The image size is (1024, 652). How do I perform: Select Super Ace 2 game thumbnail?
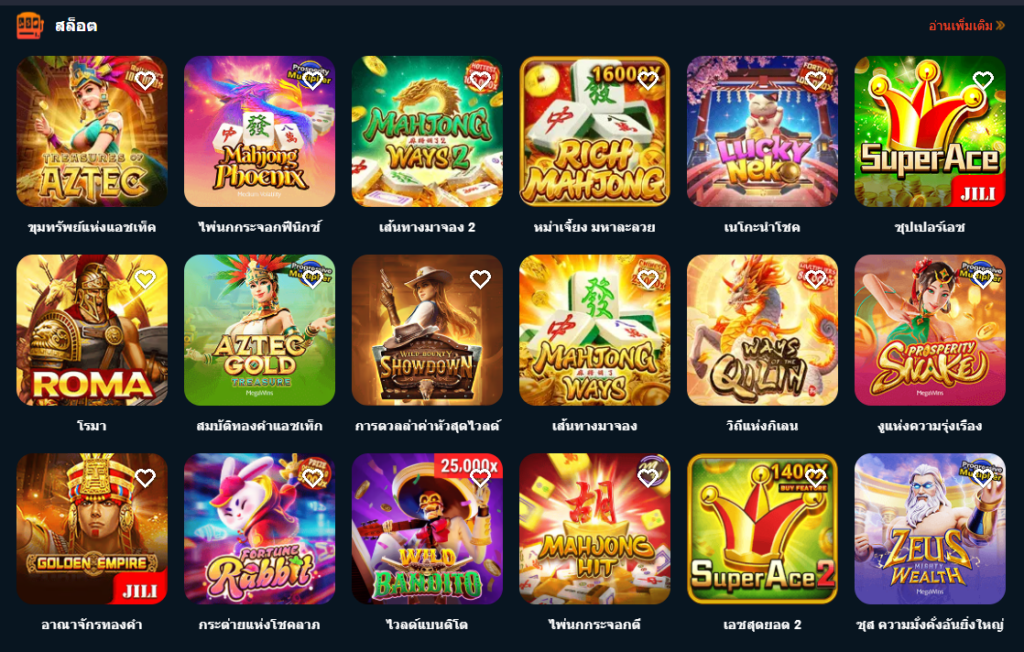pos(762,529)
